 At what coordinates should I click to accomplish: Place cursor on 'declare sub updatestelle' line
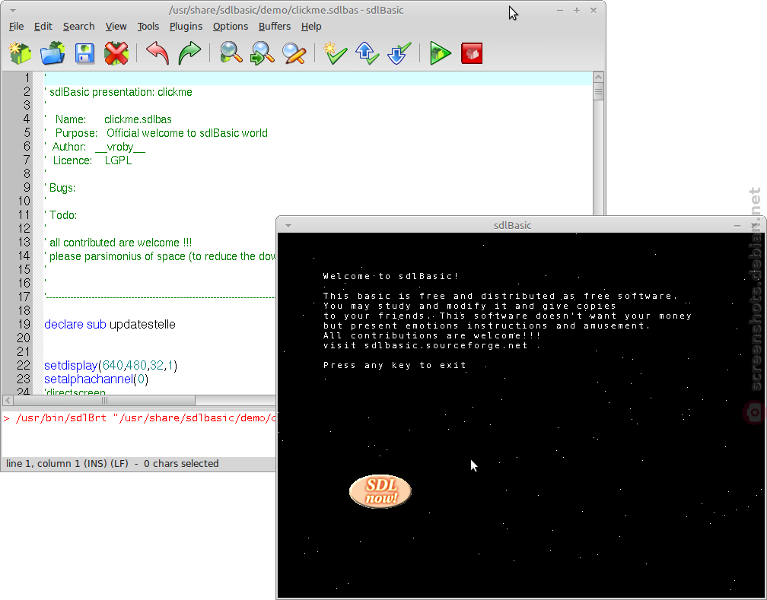110,324
